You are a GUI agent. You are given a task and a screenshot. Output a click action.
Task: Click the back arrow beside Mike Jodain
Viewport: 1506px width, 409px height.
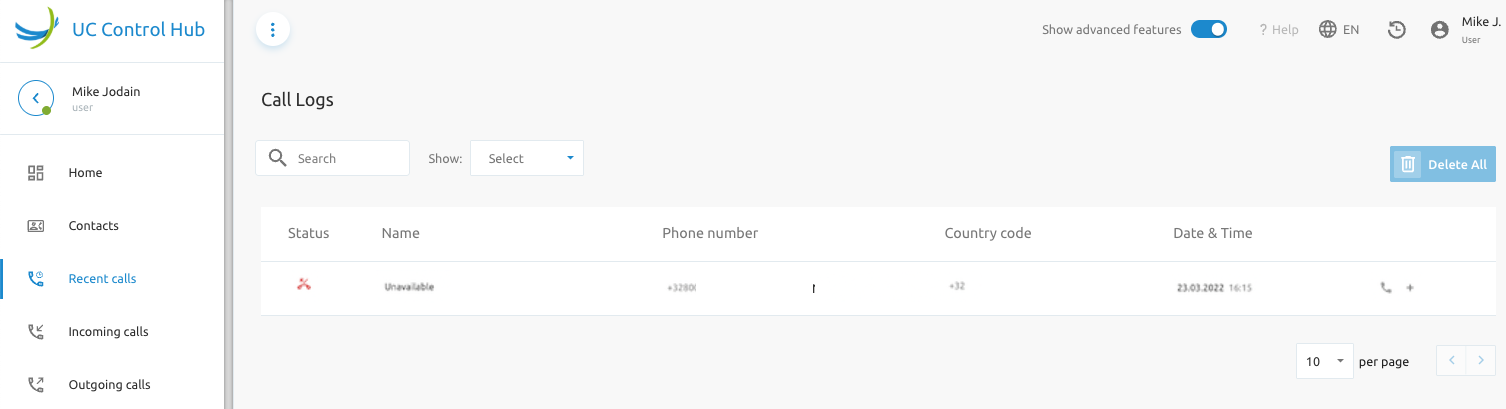point(36,98)
